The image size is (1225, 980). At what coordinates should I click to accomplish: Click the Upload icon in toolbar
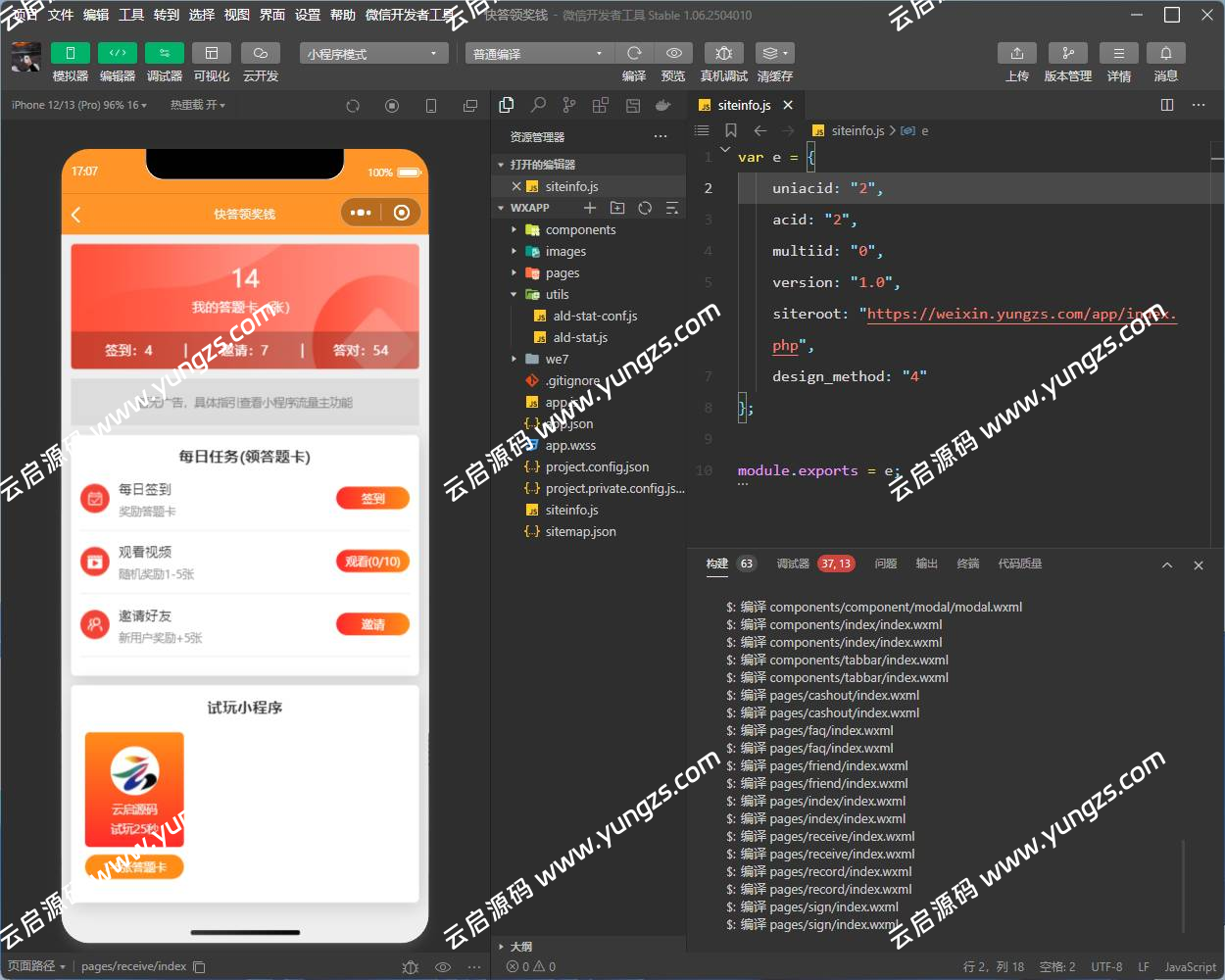point(1016,53)
